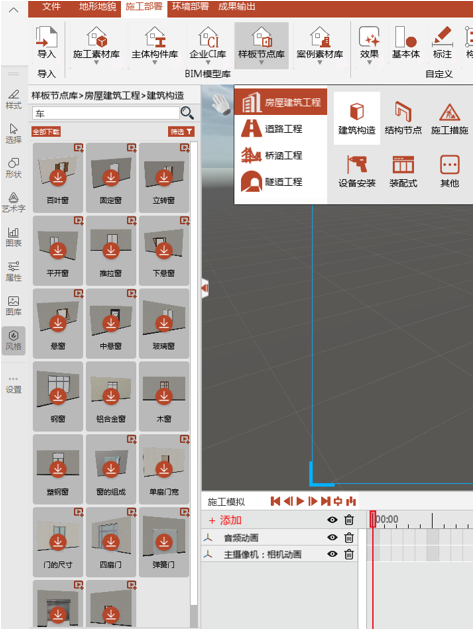Play the 施工模拟 animation
This screenshot has width=474, height=631.
[x=300, y=501]
